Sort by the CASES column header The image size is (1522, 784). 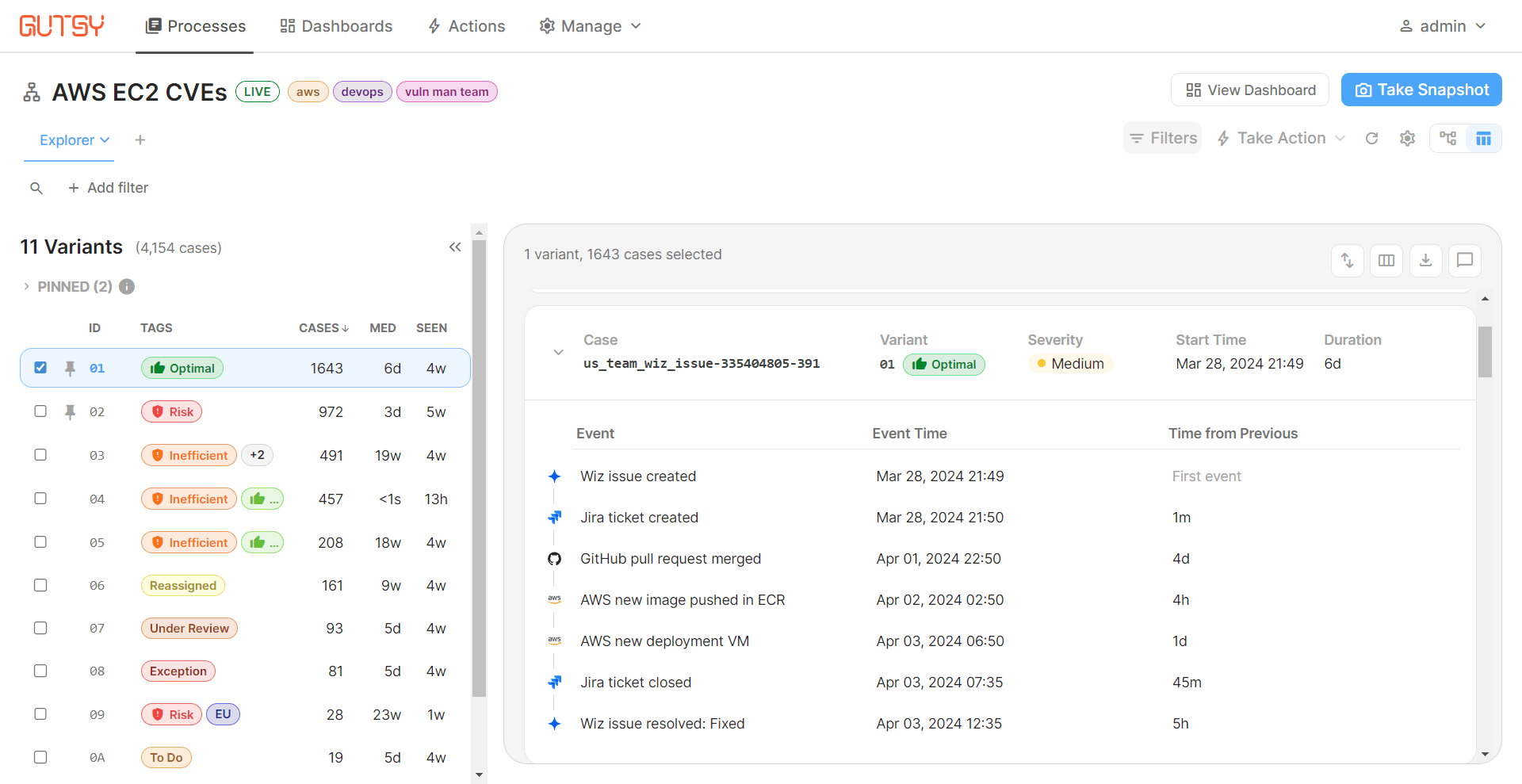[x=323, y=328]
